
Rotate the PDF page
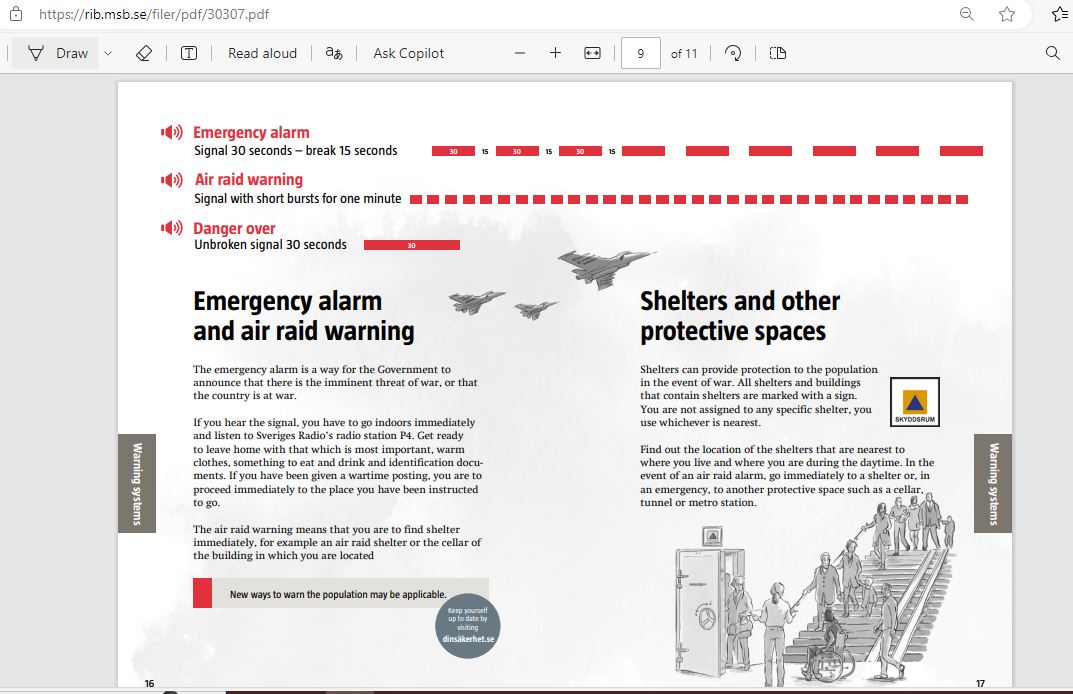click(733, 53)
